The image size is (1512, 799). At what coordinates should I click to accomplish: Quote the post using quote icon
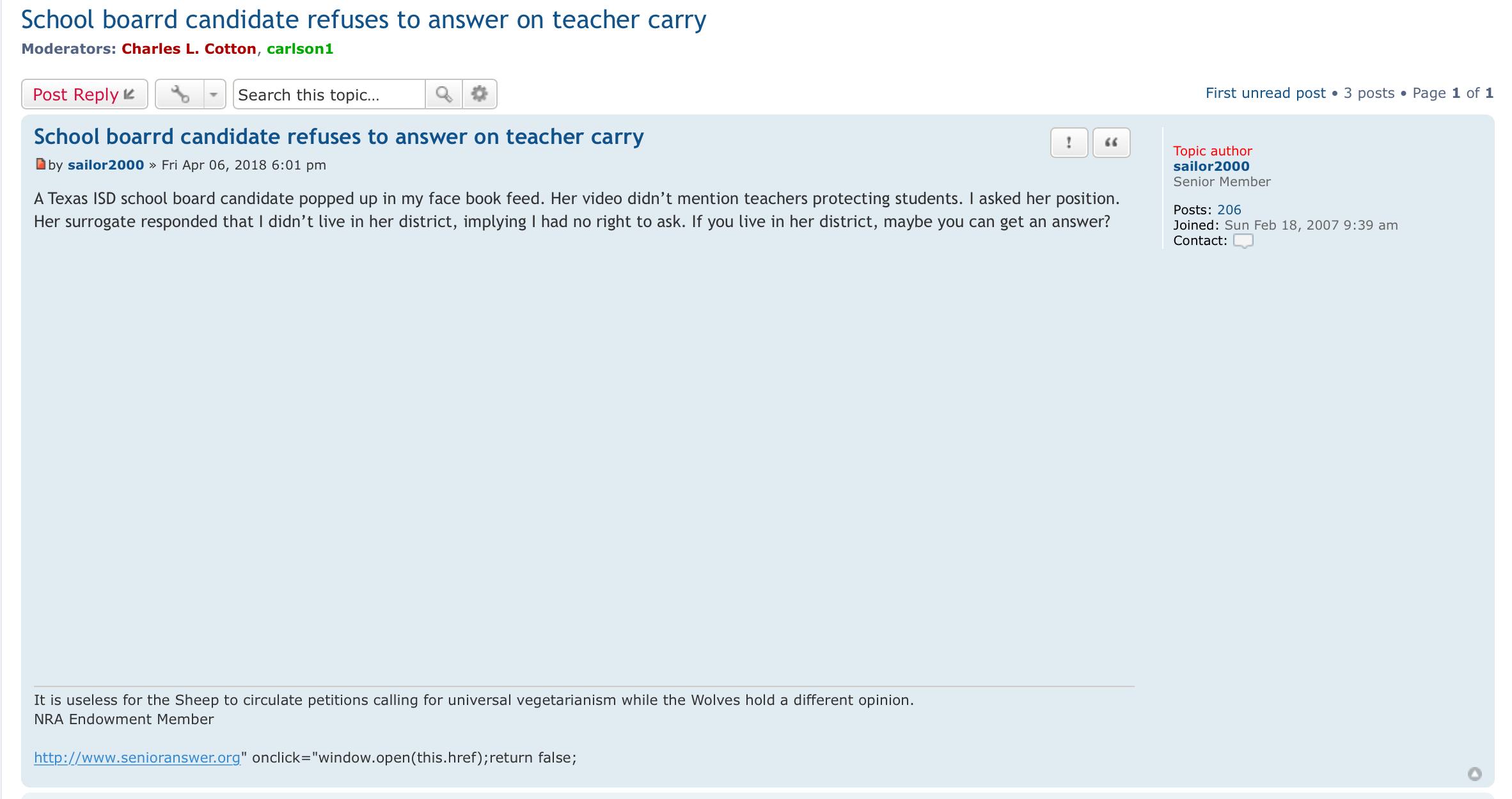point(1111,143)
